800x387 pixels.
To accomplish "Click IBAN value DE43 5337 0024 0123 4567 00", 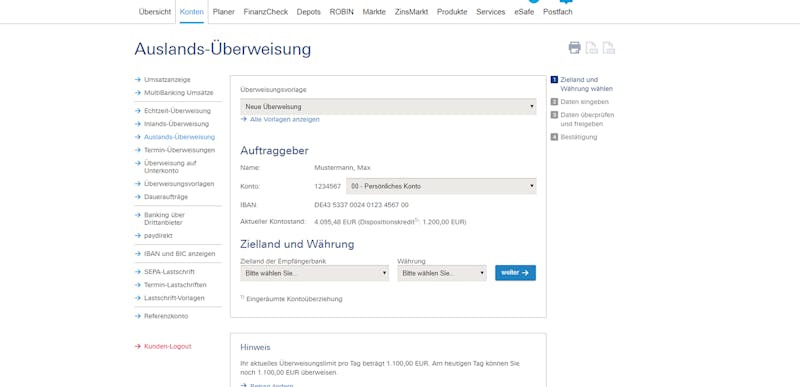I will pyautogui.click(x=361, y=205).
